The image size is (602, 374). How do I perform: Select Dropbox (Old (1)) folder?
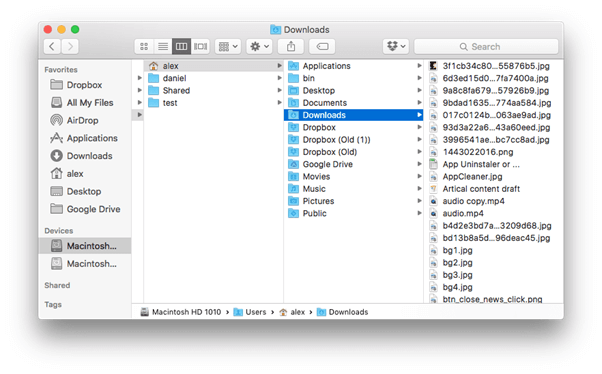tap(353, 140)
